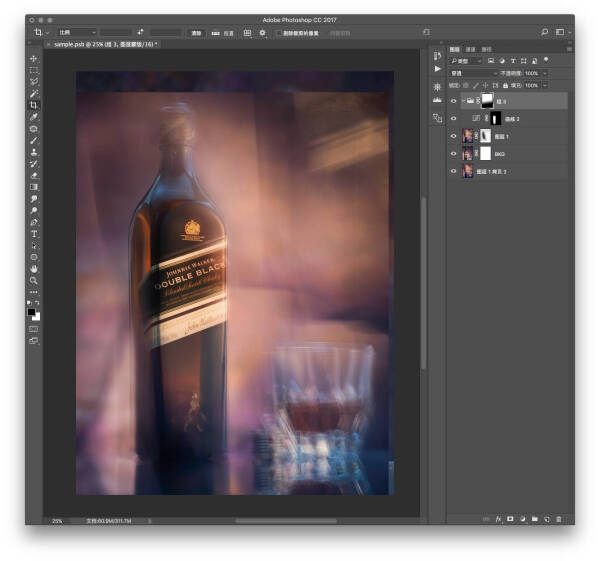
Task: Toggle the delete cropped pixels checkbox
Action: click(279, 33)
